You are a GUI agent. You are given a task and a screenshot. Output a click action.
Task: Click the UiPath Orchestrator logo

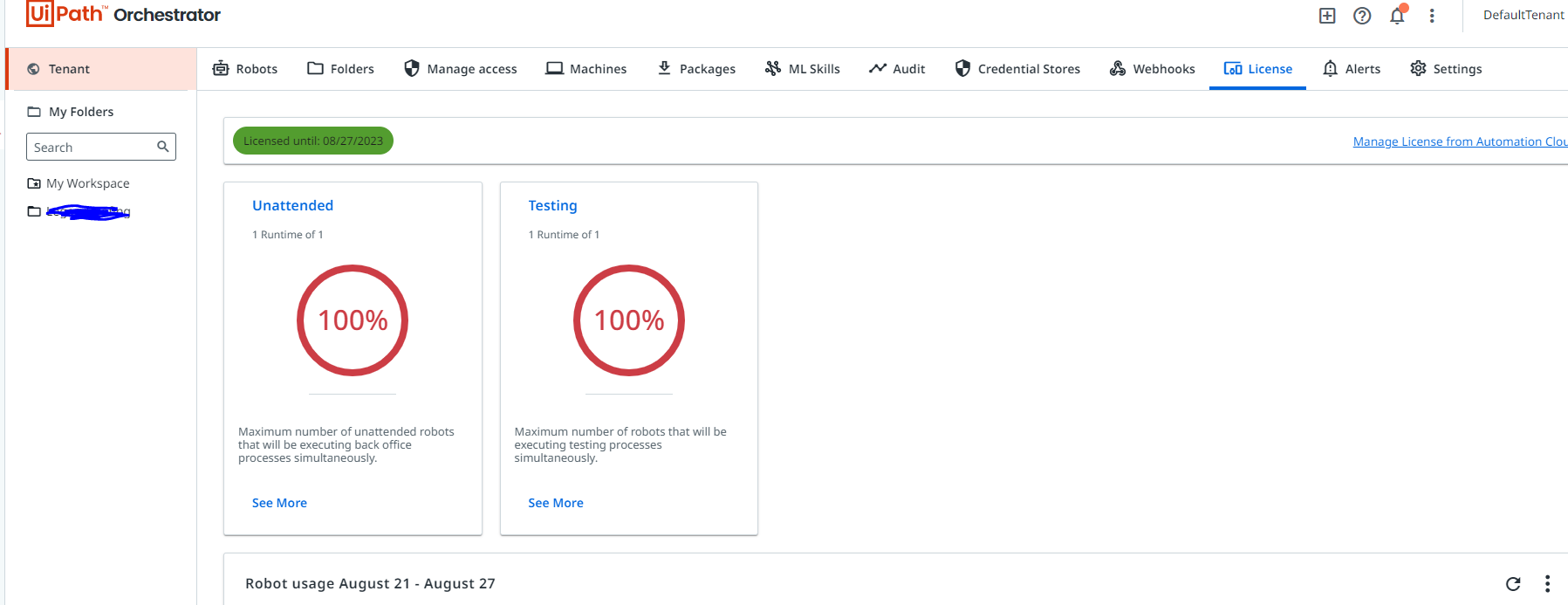tap(123, 14)
